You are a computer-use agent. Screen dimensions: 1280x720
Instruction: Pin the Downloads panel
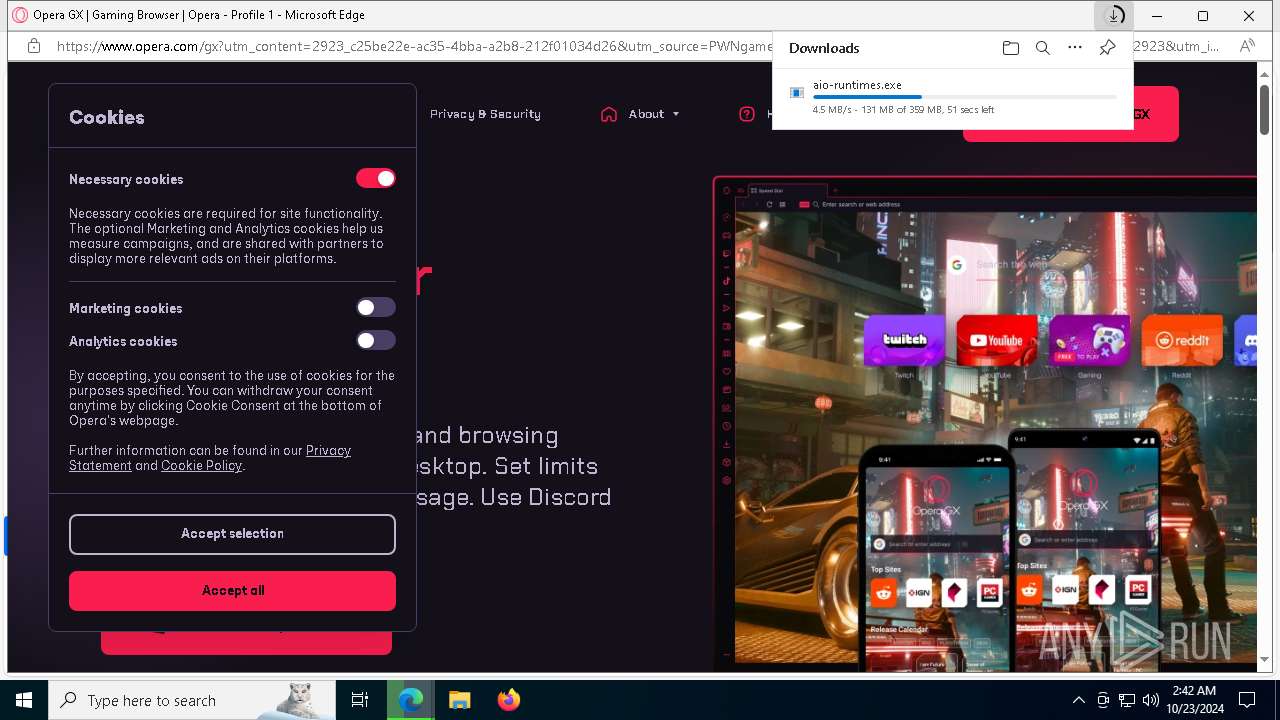(1107, 48)
